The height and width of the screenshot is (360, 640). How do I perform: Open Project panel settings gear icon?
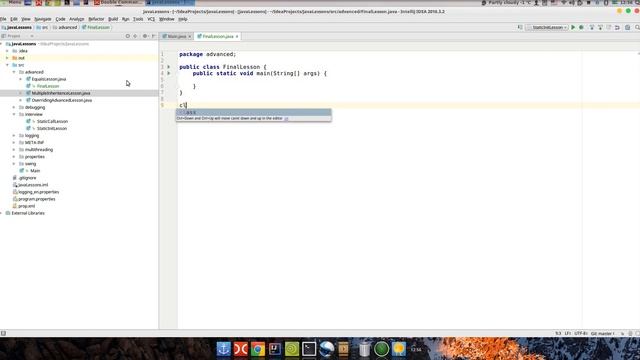click(145, 36)
